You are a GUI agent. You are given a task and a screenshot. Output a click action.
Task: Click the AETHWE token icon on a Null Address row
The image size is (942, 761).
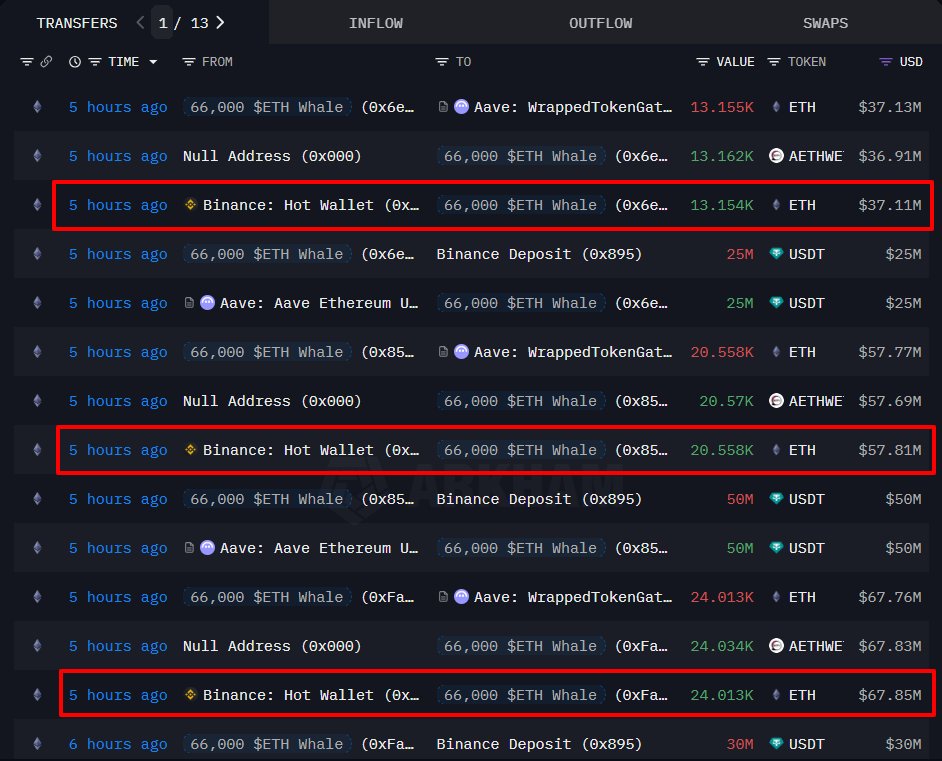[774, 156]
